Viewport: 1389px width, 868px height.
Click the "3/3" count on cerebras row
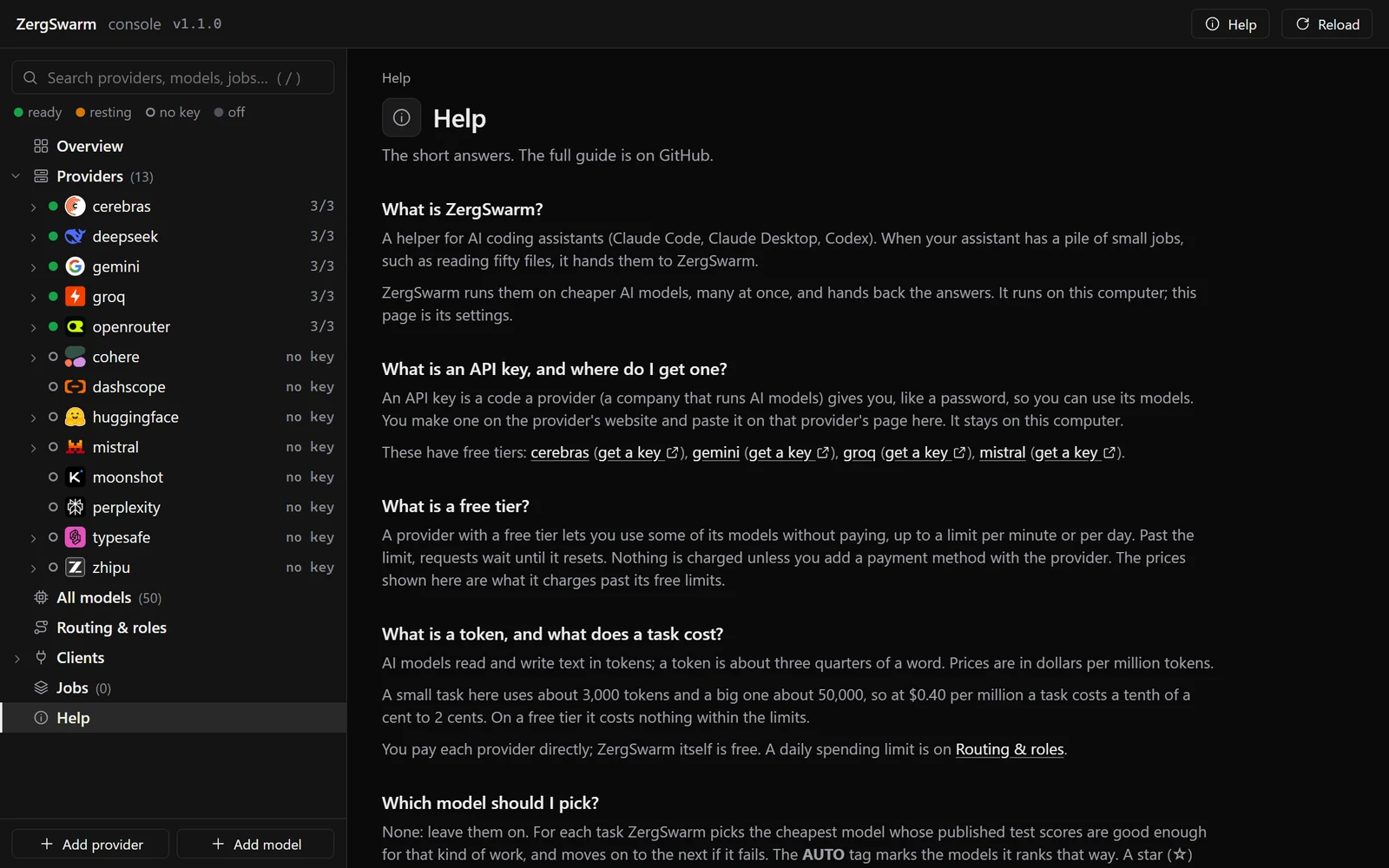[322, 206]
